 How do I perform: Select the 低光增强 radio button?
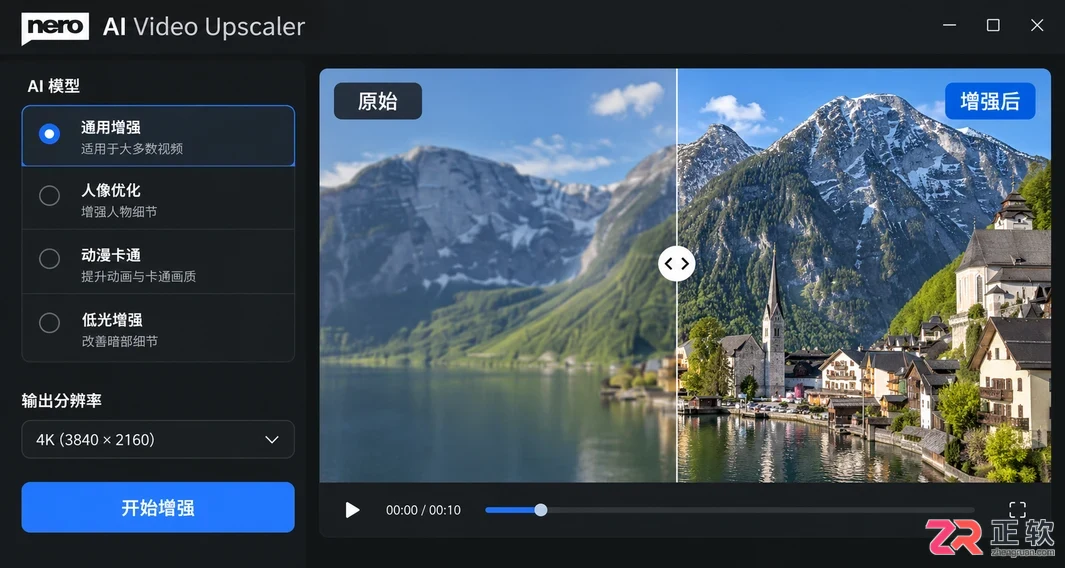49,323
